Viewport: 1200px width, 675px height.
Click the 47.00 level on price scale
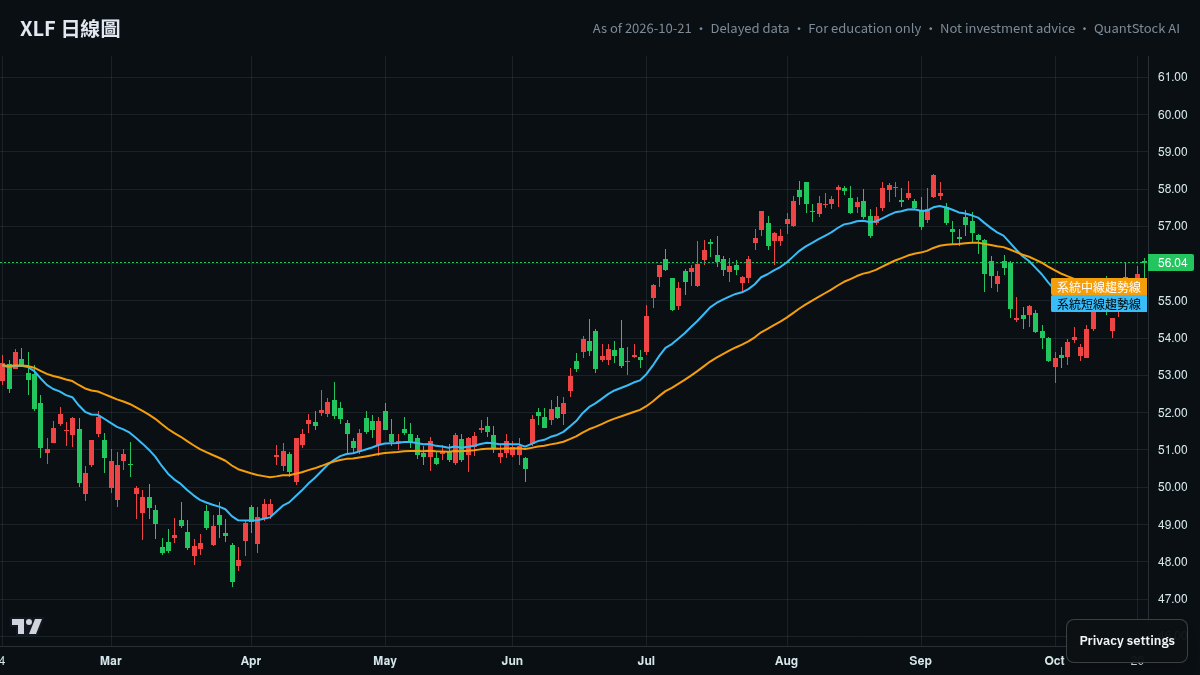click(x=1172, y=599)
